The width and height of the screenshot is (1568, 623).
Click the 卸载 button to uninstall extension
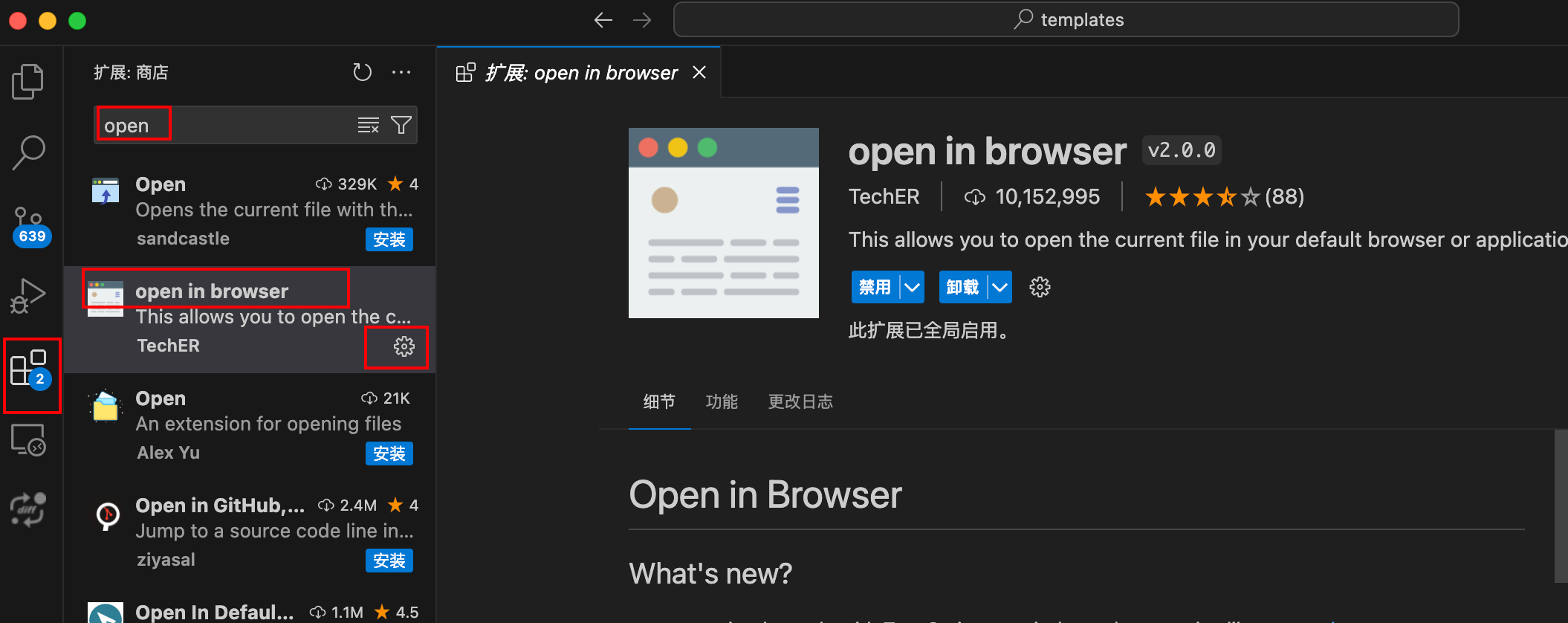point(963,287)
